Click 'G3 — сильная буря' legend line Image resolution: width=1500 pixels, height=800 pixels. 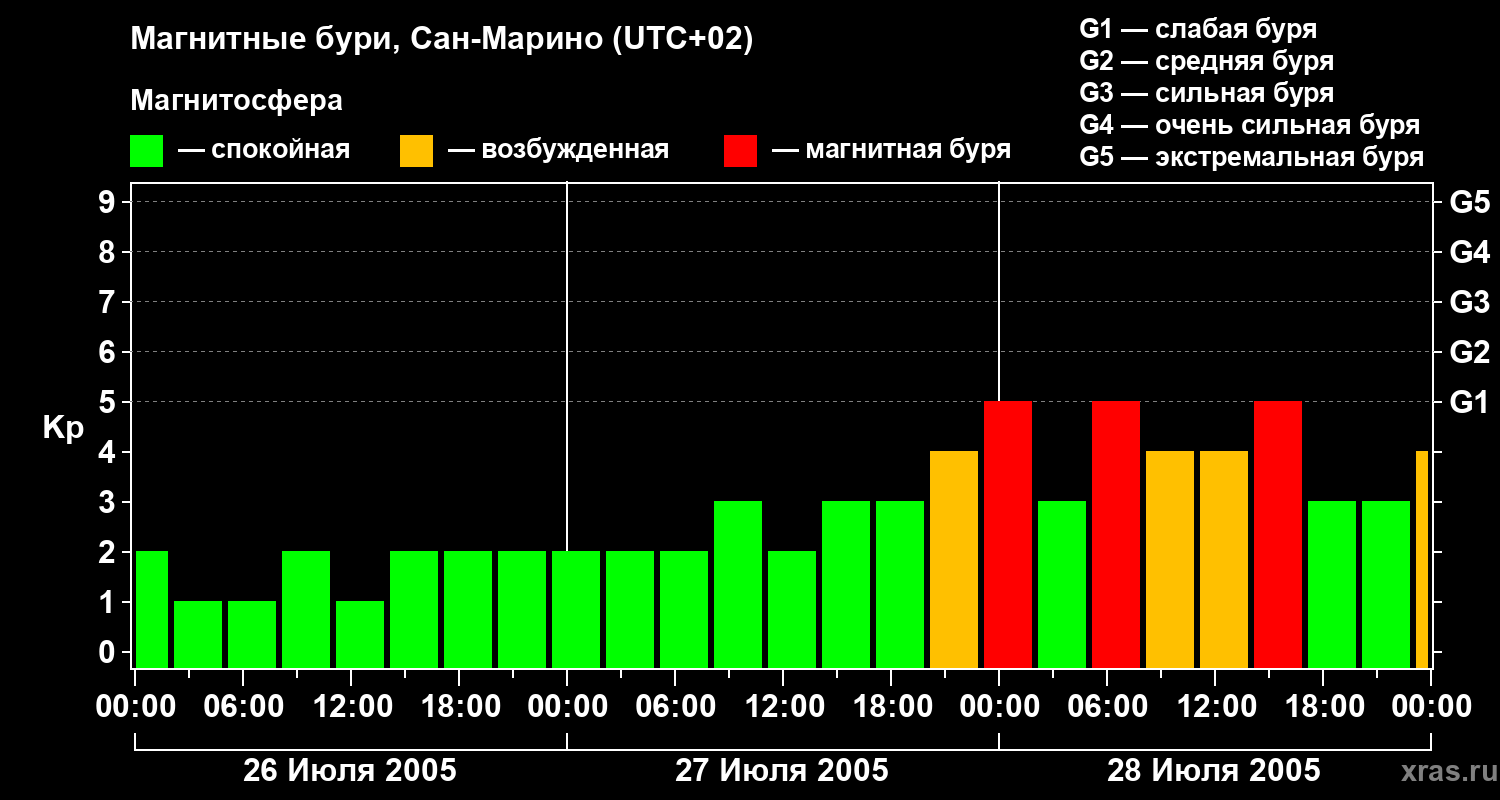tap(1206, 93)
